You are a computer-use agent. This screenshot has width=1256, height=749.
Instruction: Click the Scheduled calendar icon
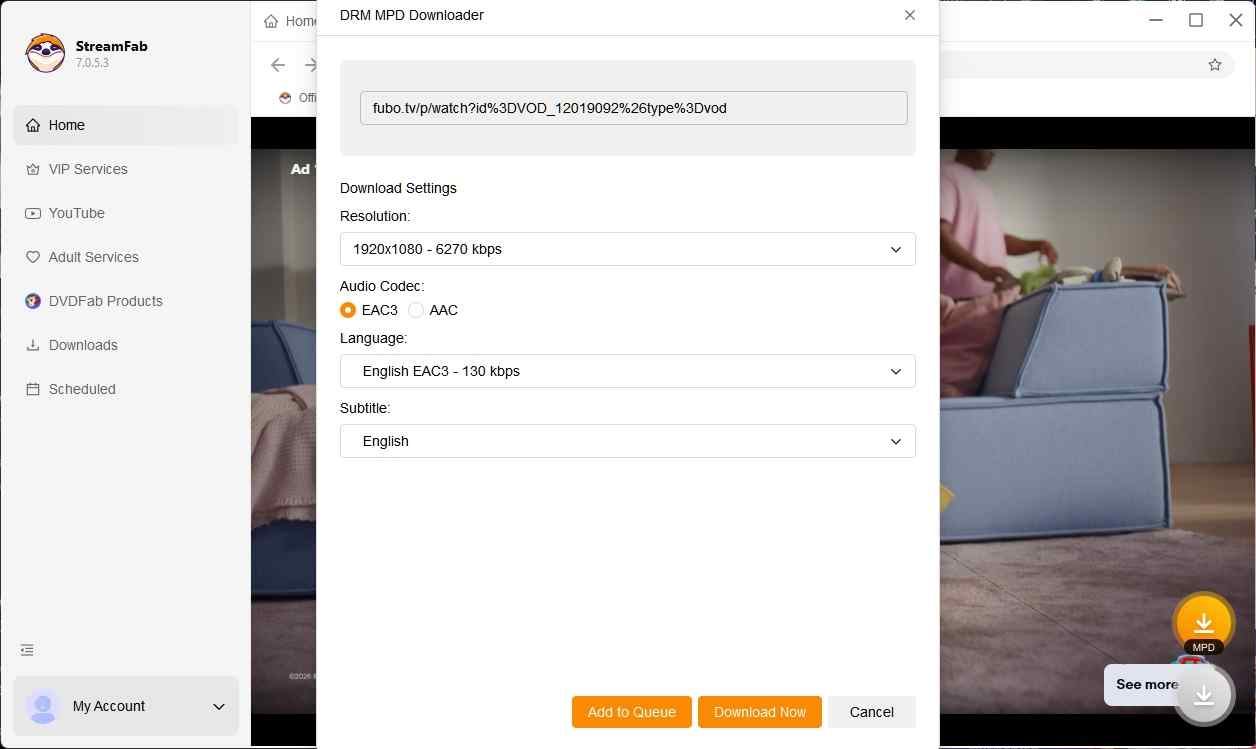coord(33,389)
